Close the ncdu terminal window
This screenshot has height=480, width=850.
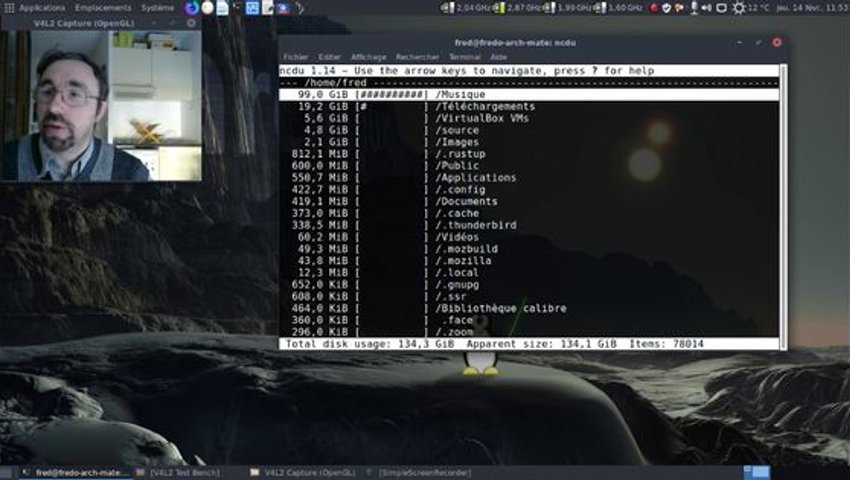tap(777, 42)
